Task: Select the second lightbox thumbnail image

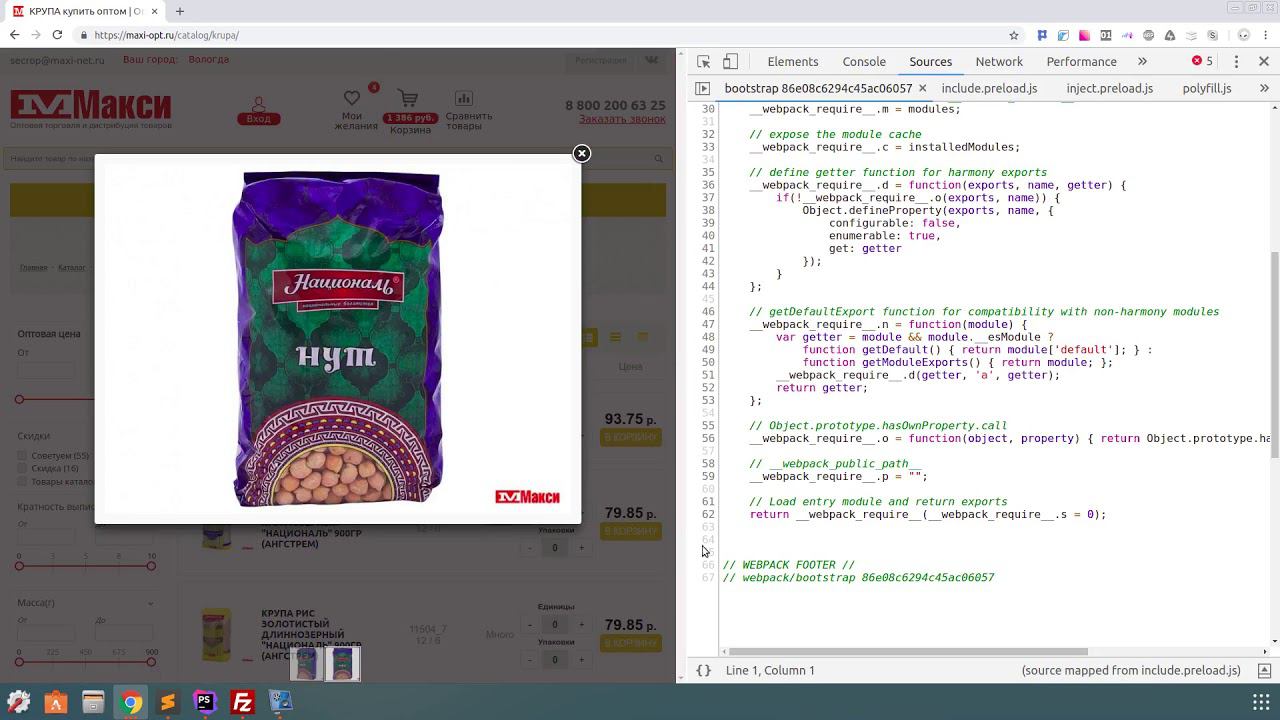Action: [x=343, y=664]
